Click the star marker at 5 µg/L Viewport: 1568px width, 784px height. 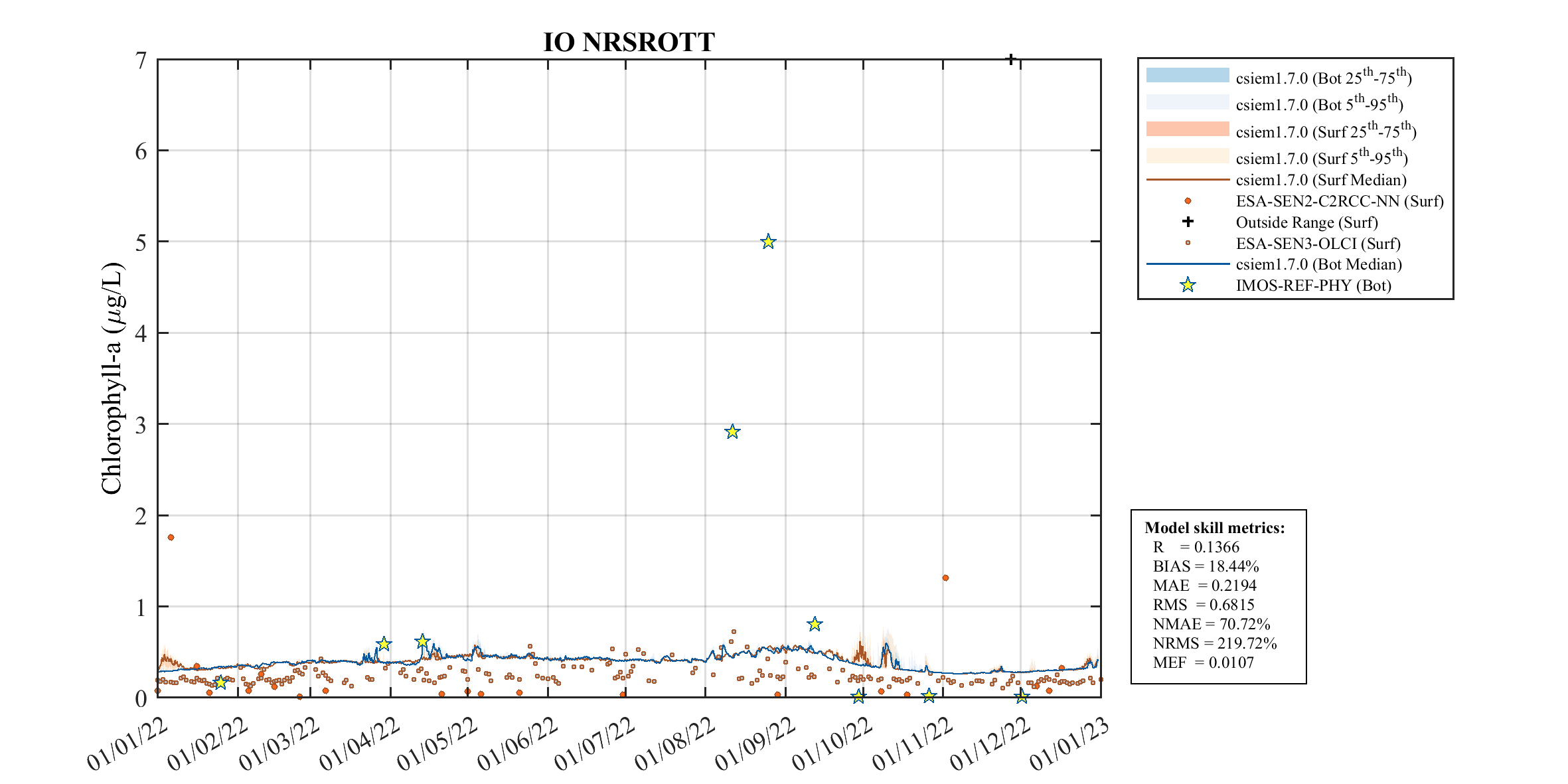tap(768, 242)
